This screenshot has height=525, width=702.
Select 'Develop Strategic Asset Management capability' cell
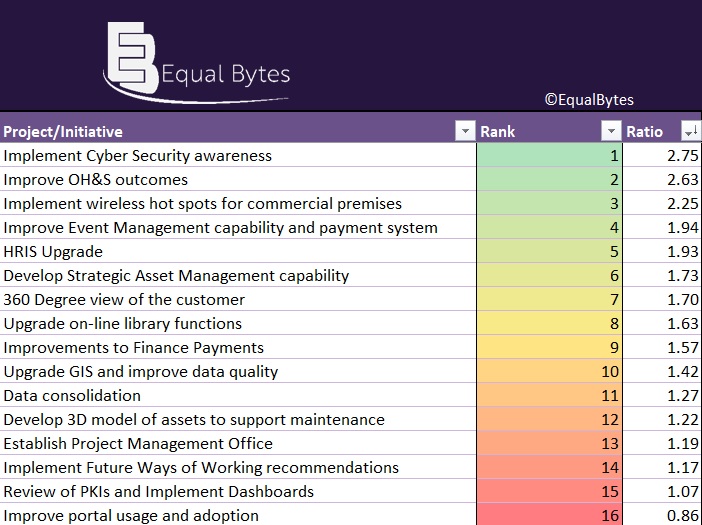238,275
